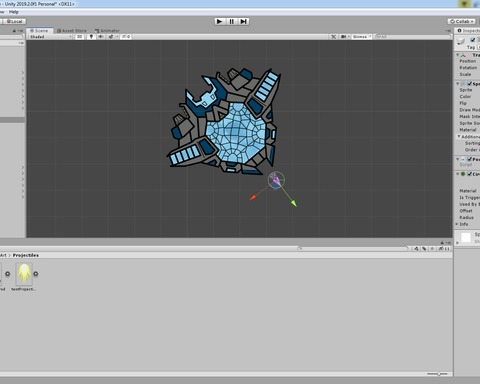Switch to the Asset Store tab

(x=72, y=30)
